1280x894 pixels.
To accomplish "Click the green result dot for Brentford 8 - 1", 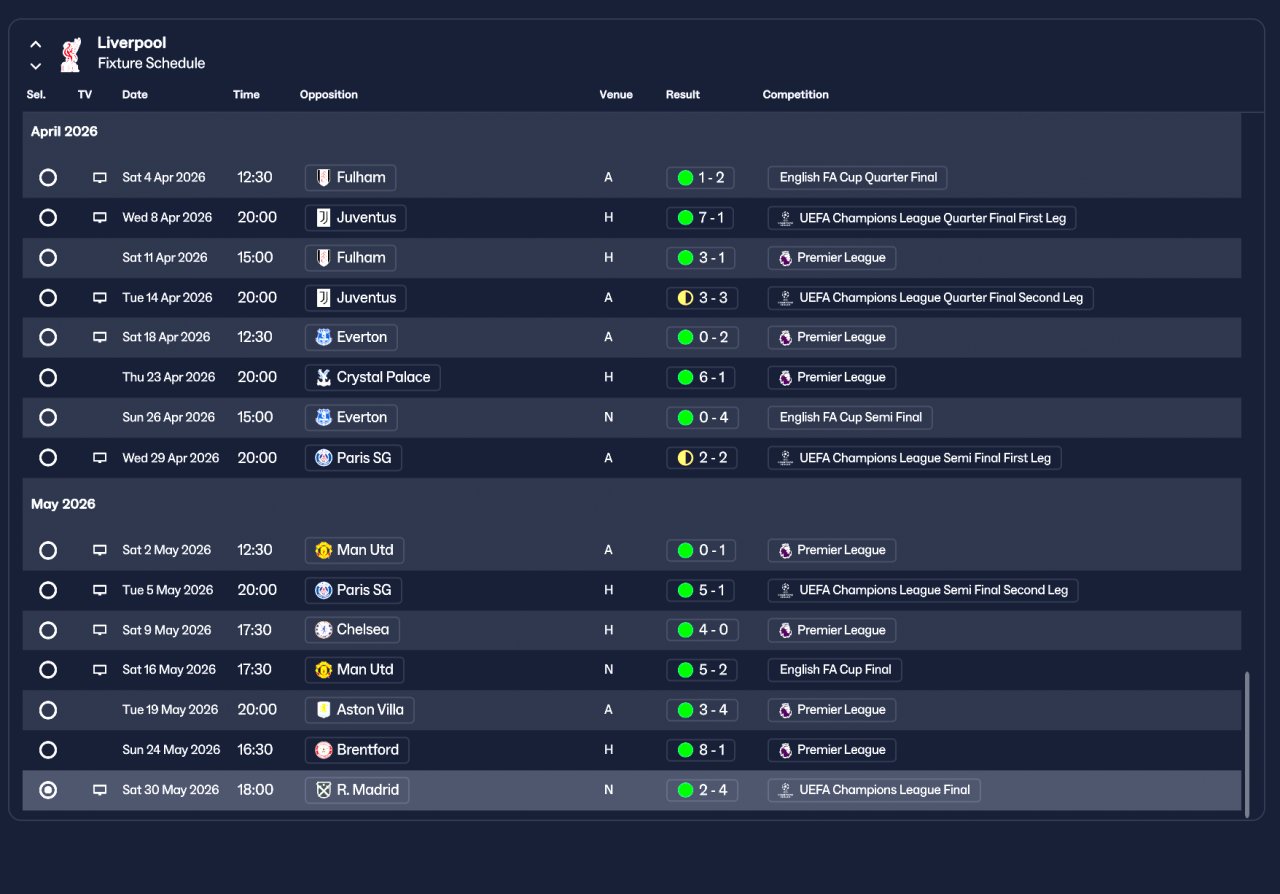I will click(x=685, y=750).
